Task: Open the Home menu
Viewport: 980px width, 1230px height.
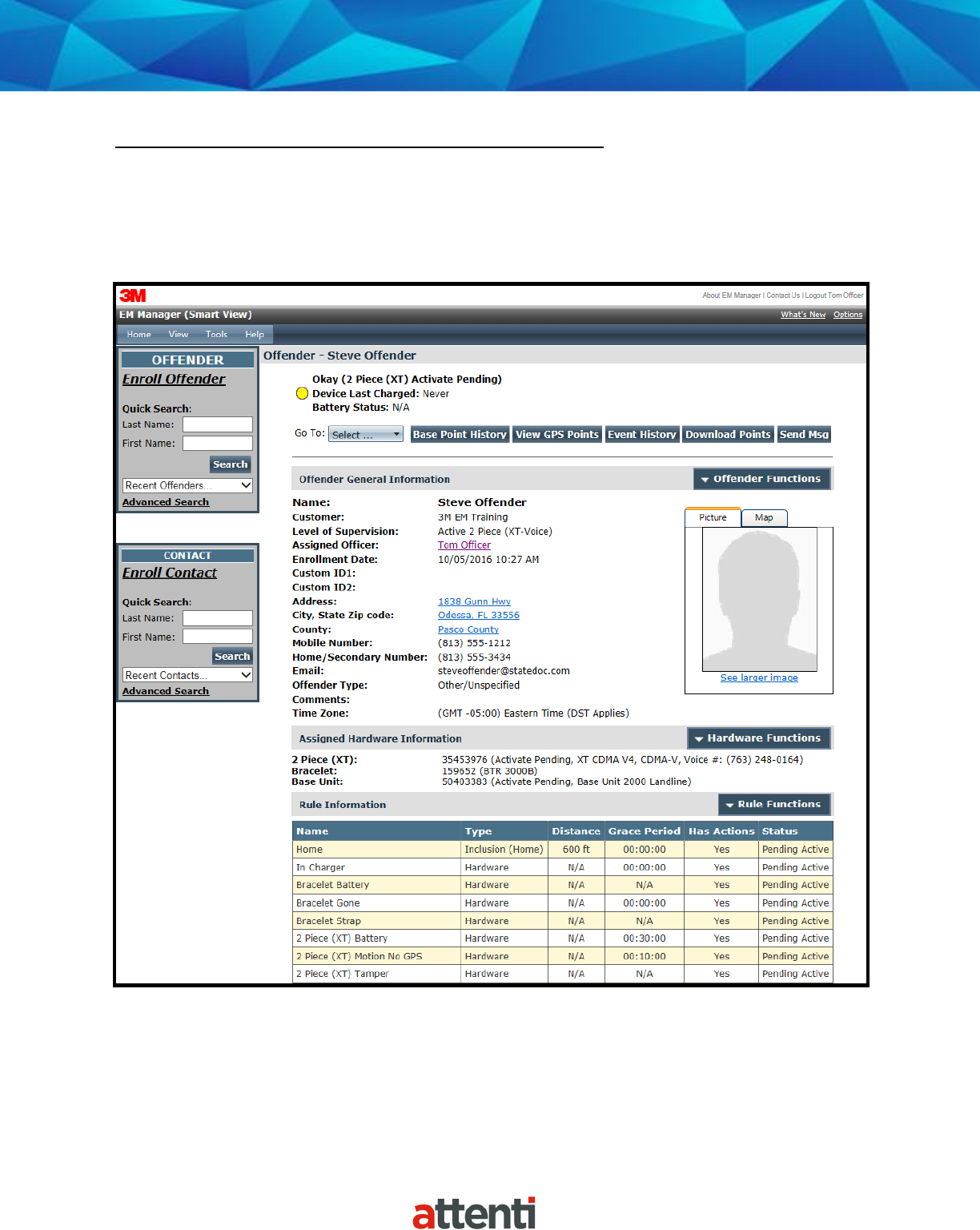Action: coord(139,335)
